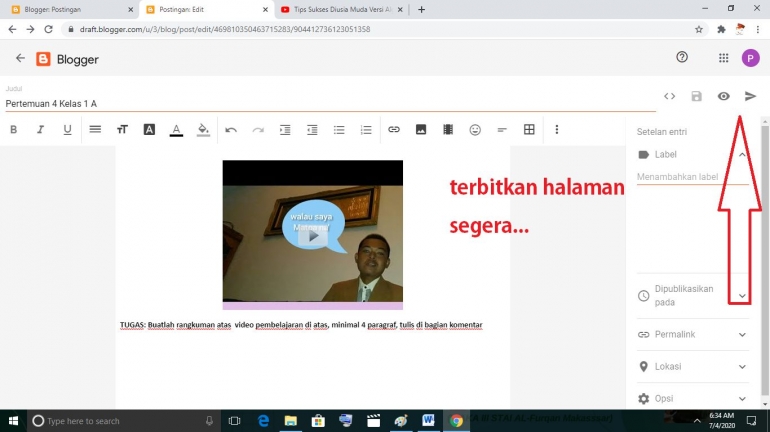Choose the text background fill color
Image resolution: width=770 pixels, height=432 pixels.
pyautogui.click(x=203, y=130)
